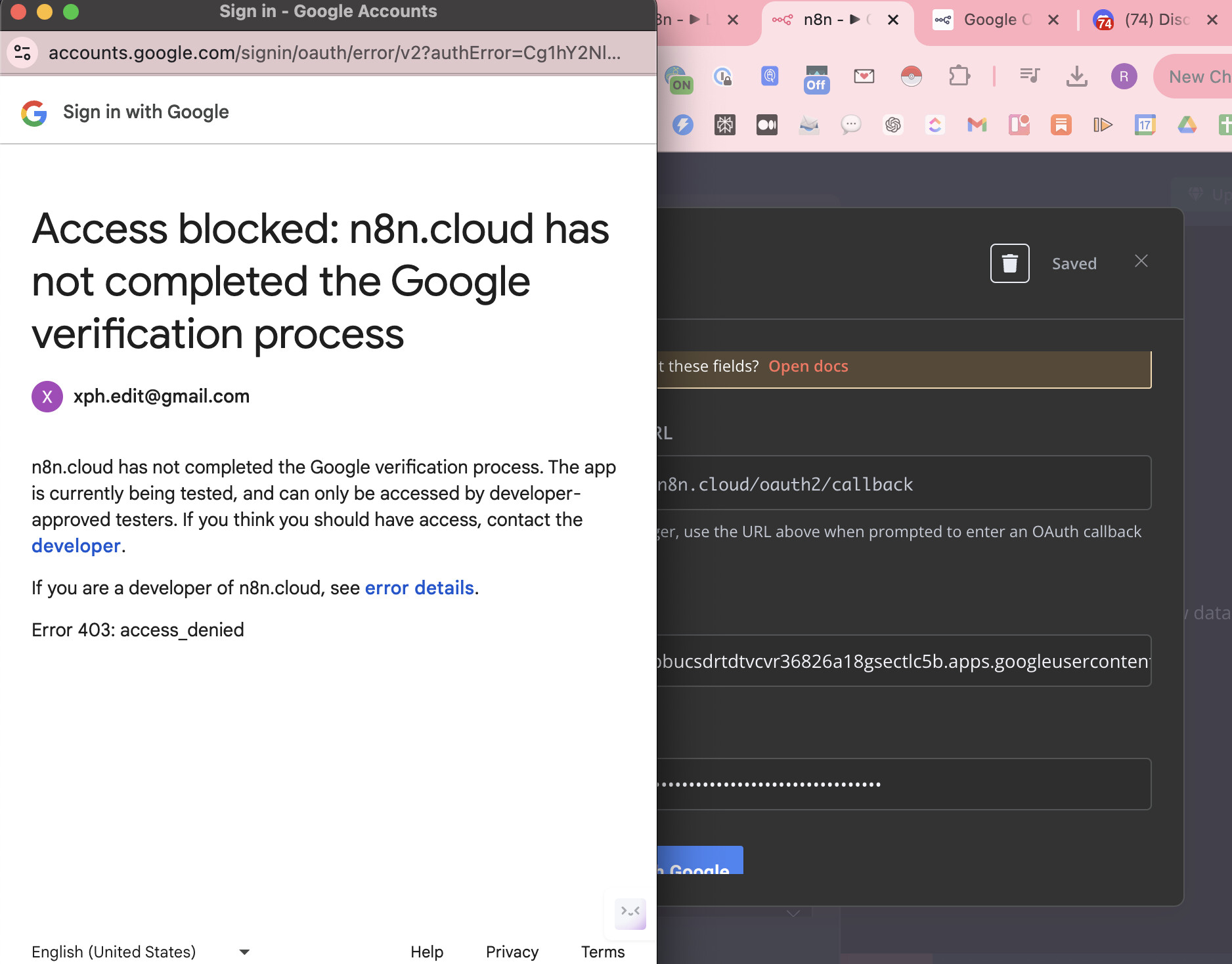Open the Gmail bookmark icon
This screenshot has width=1232, height=964.
pyautogui.click(x=977, y=125)
